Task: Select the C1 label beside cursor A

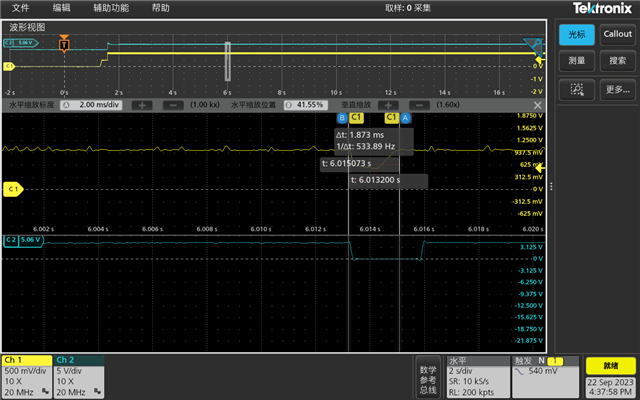Action: [391, 118]
